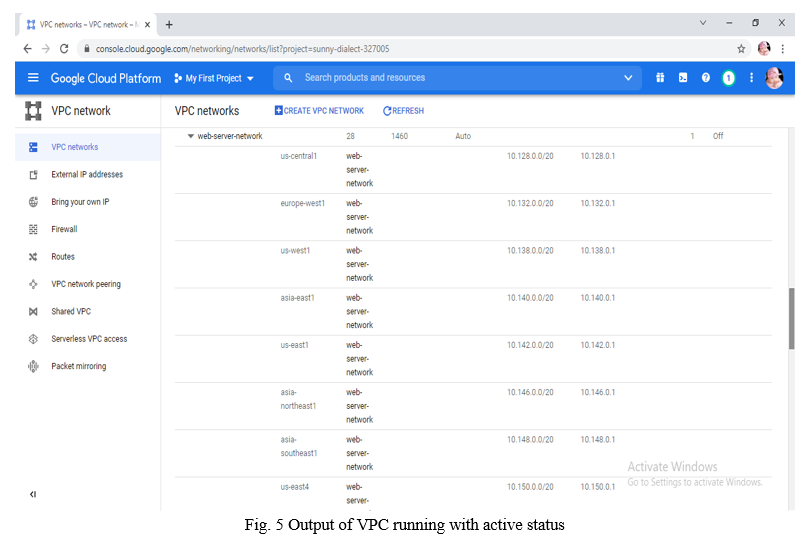Click the Packet mirroring icon
Screen dimensions: 802x541
click(33, 367)
